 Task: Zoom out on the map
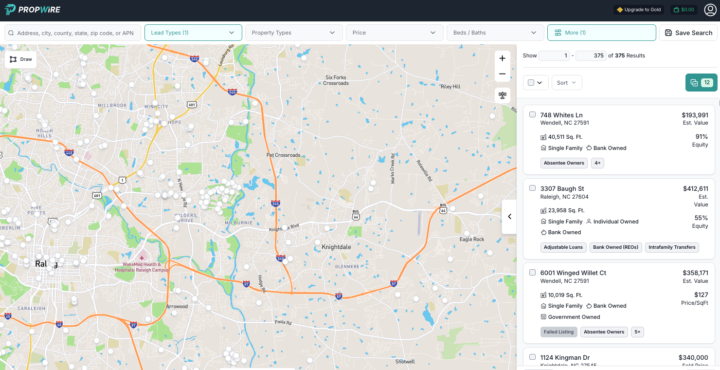pos(502,74)
